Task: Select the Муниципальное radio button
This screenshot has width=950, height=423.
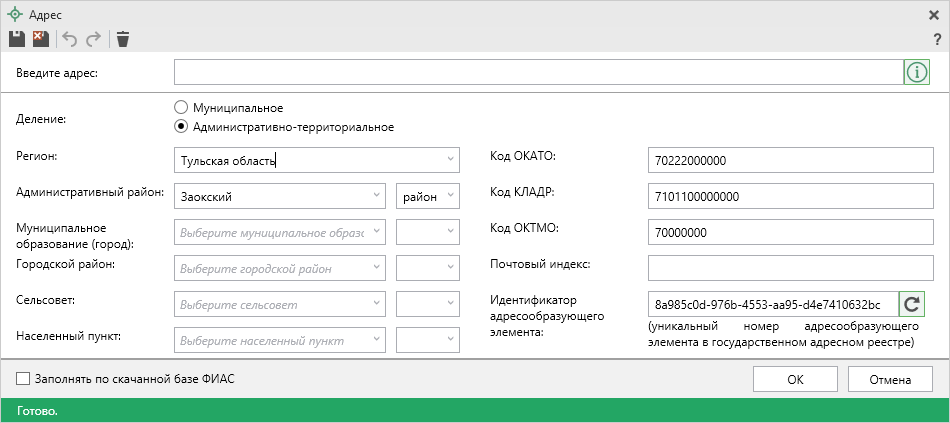Action: click(181, 107)
